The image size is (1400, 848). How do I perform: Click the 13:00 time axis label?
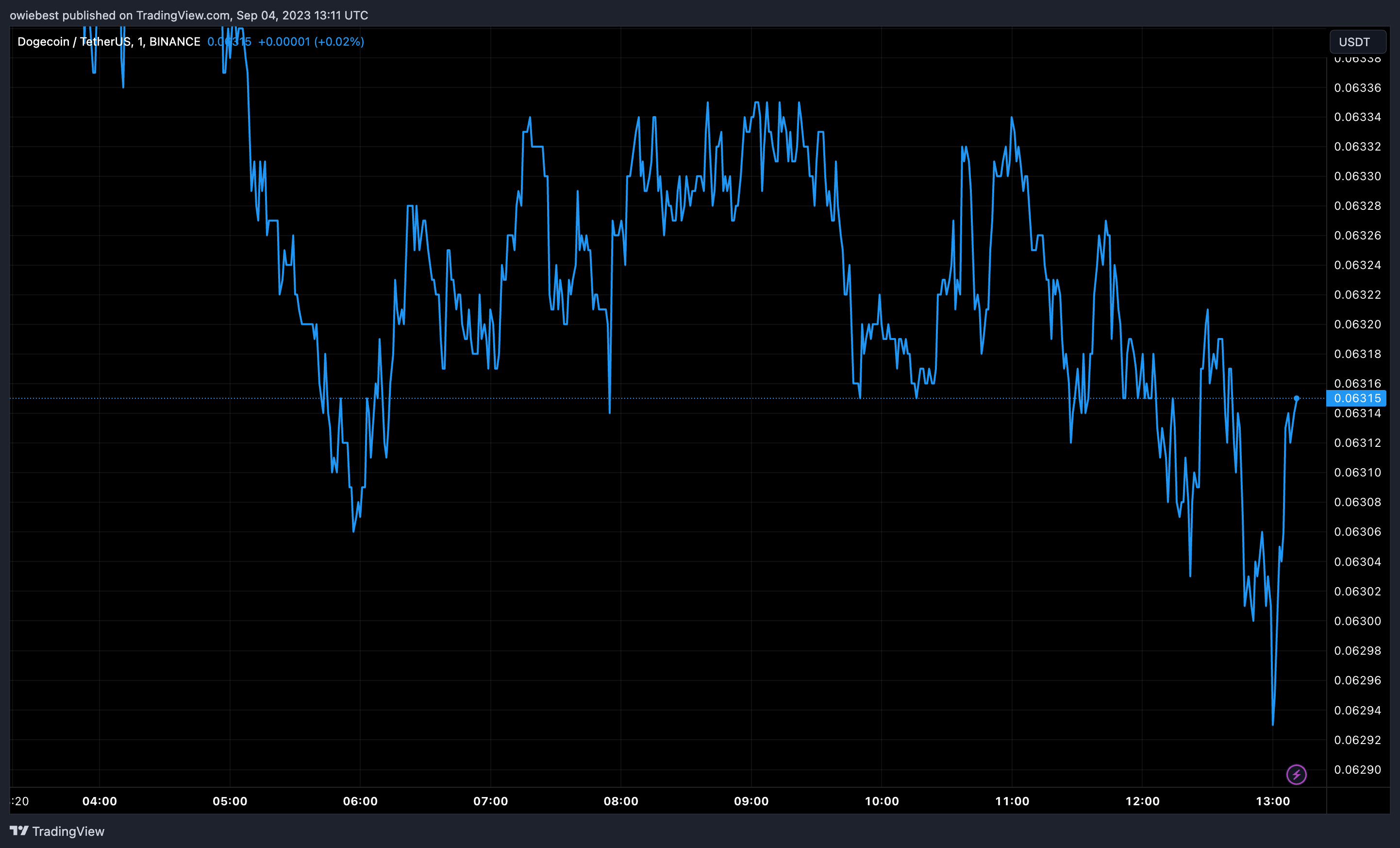[x=1273, y=801]
